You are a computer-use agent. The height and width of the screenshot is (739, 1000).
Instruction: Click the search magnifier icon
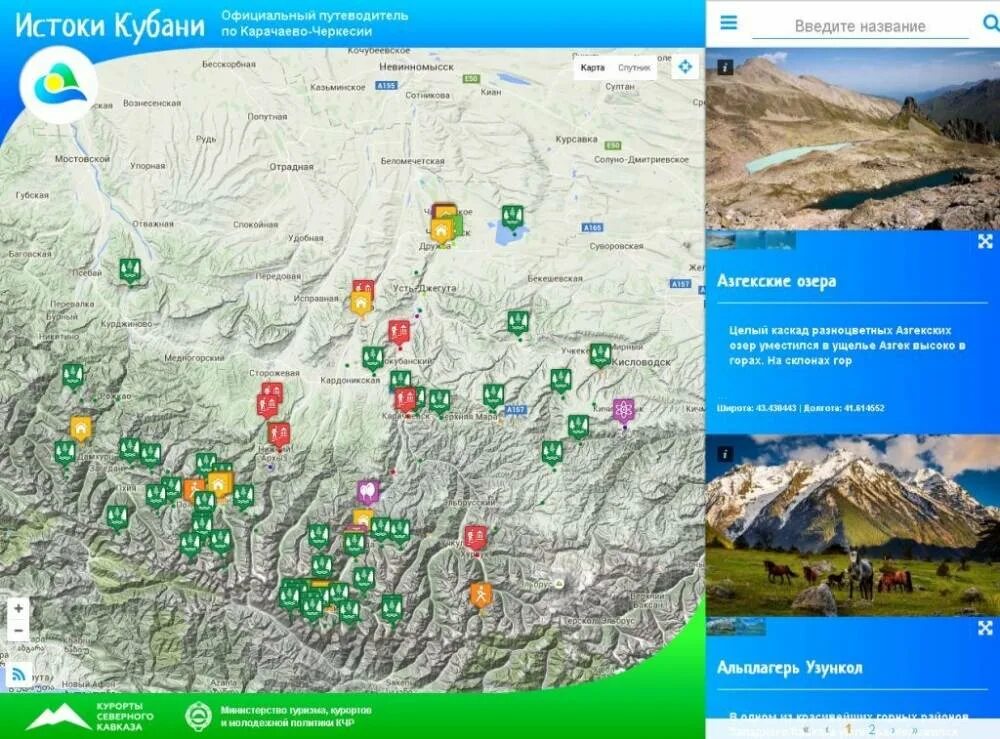(990, 24)
